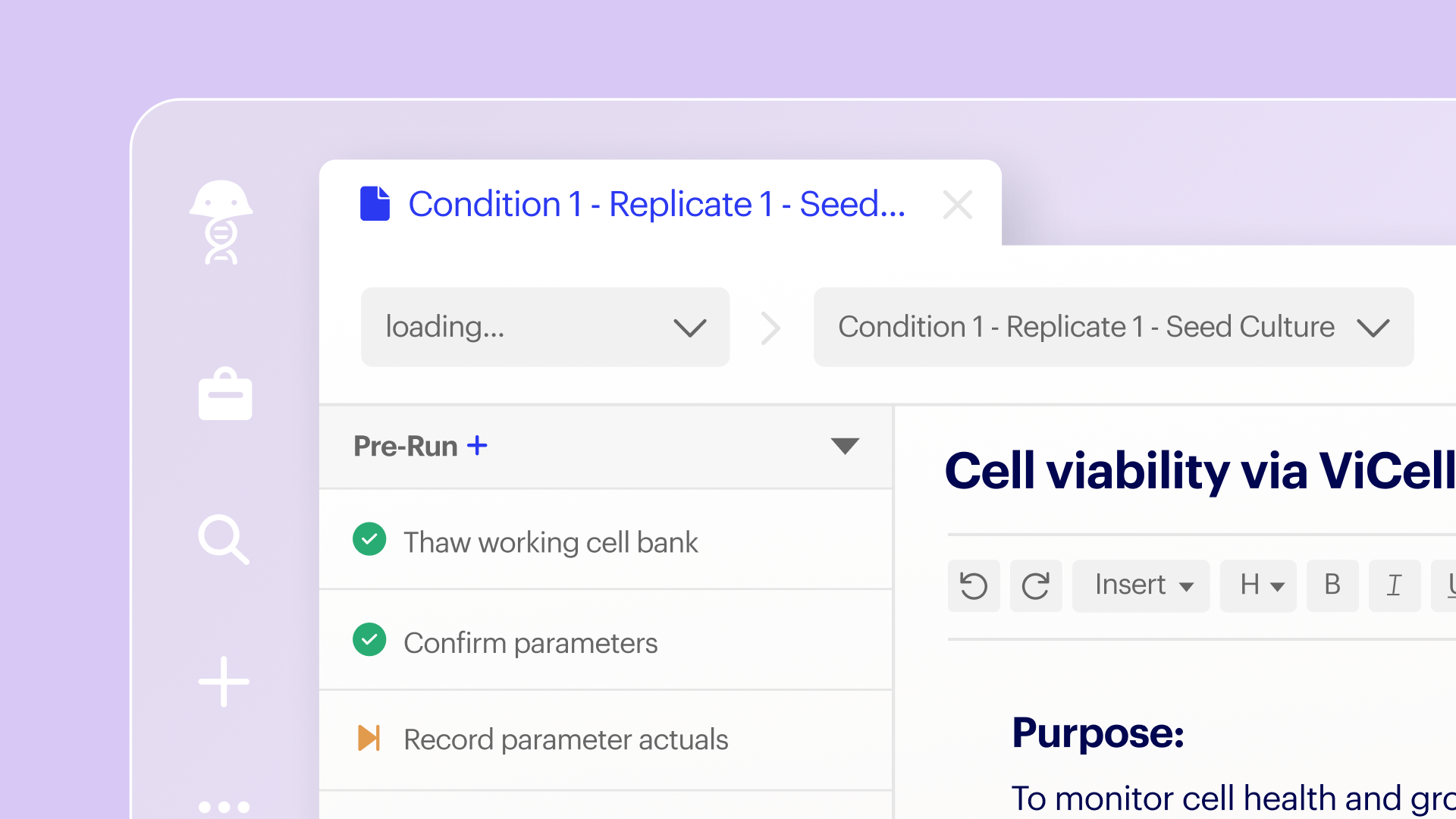Toggle italic formatting button
The width and height of the screenshot is (1456, 819).
(x=1394, y=585)
